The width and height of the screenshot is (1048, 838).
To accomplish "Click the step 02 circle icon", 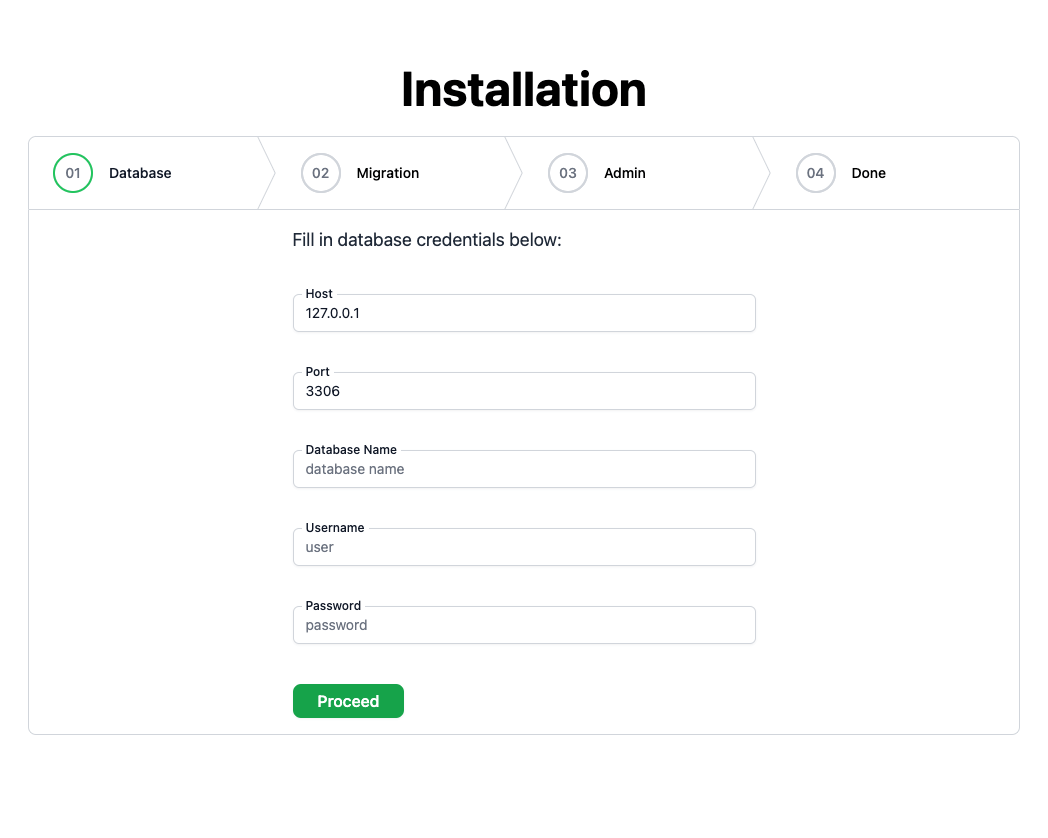I will point(320,172).
